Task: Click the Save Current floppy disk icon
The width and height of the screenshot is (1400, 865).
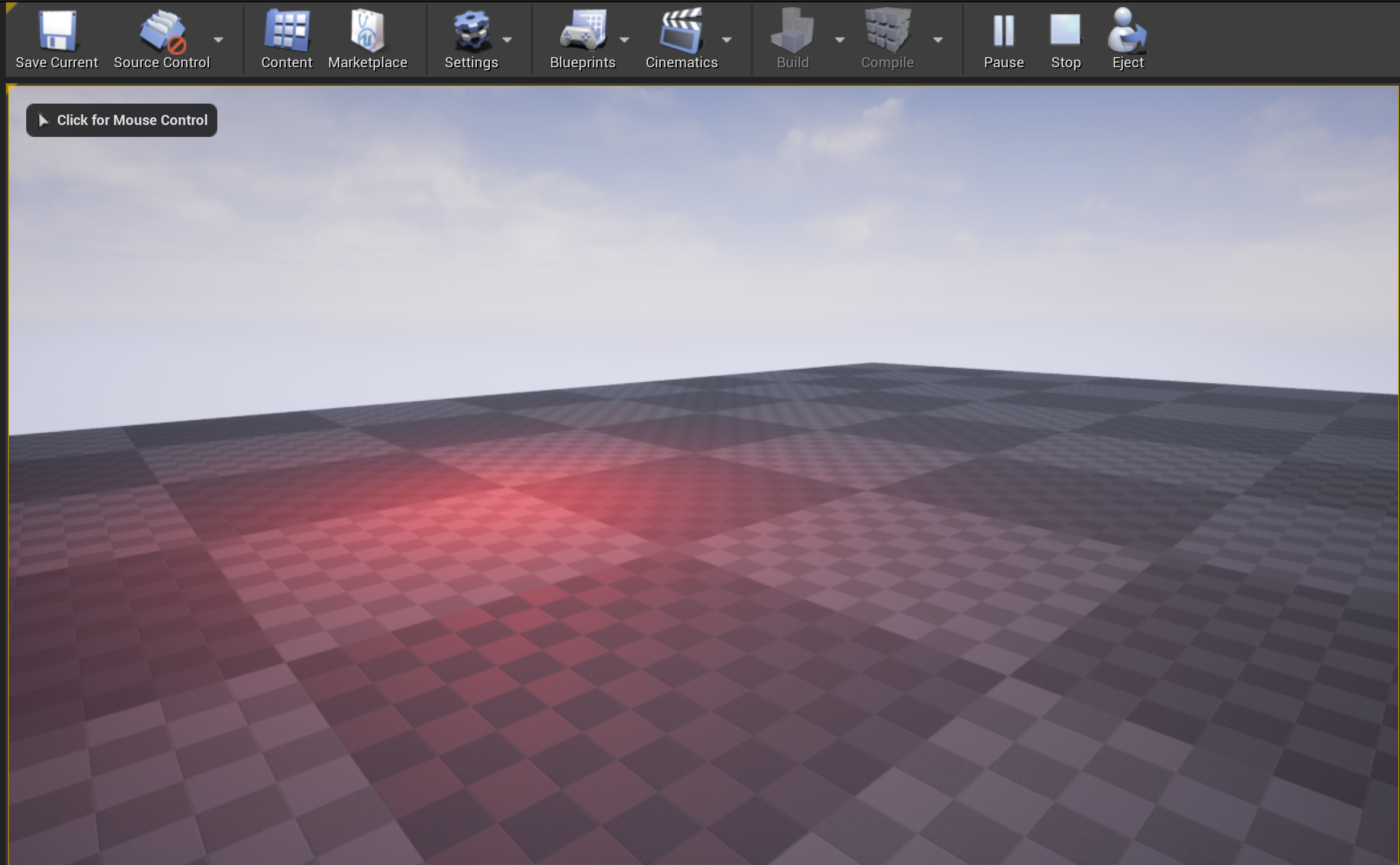Action: [57, 31]
